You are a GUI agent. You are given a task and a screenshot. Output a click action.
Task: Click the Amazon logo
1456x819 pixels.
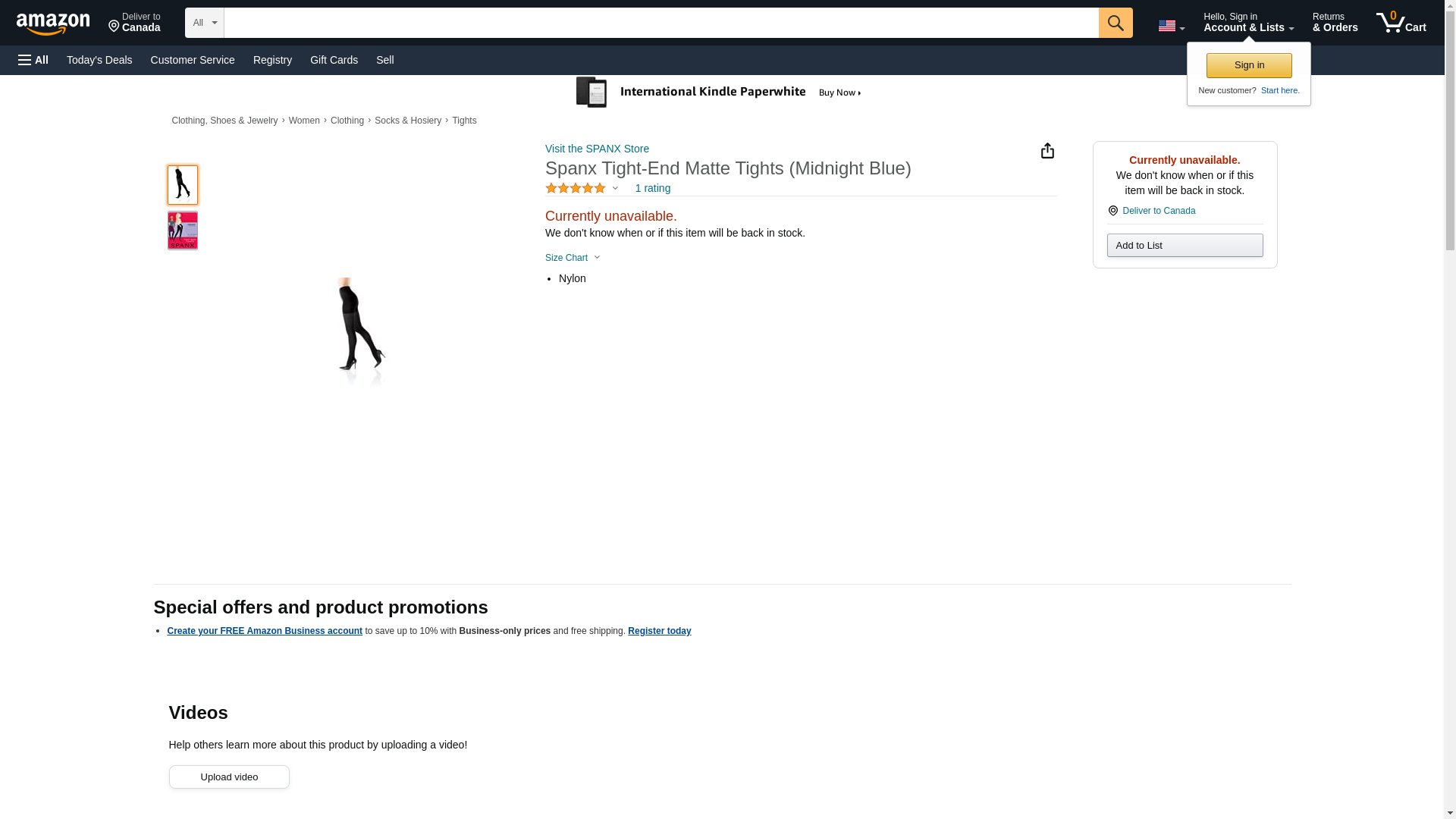click(53, 24)
